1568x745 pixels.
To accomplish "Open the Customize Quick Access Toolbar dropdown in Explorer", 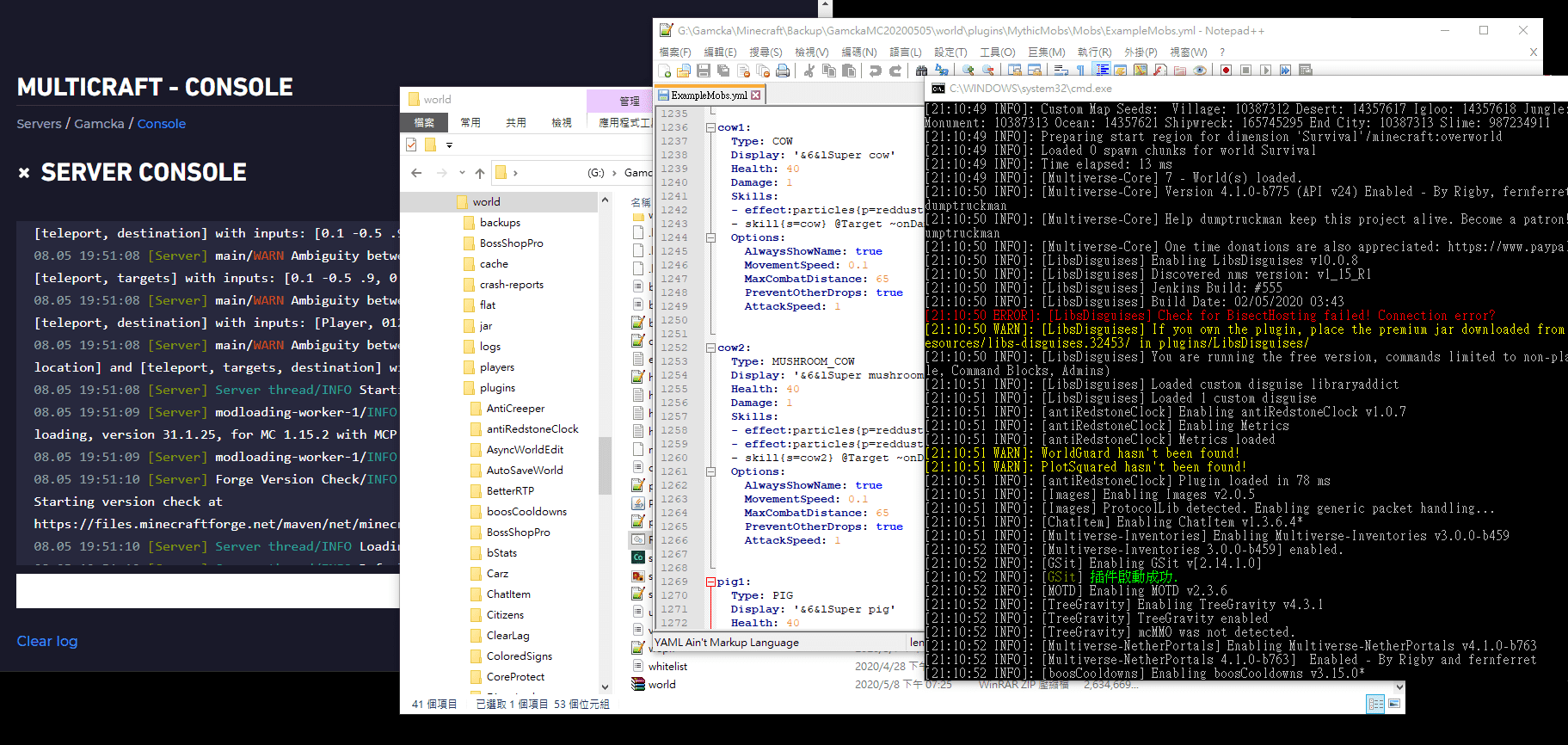I will point(449,145).
